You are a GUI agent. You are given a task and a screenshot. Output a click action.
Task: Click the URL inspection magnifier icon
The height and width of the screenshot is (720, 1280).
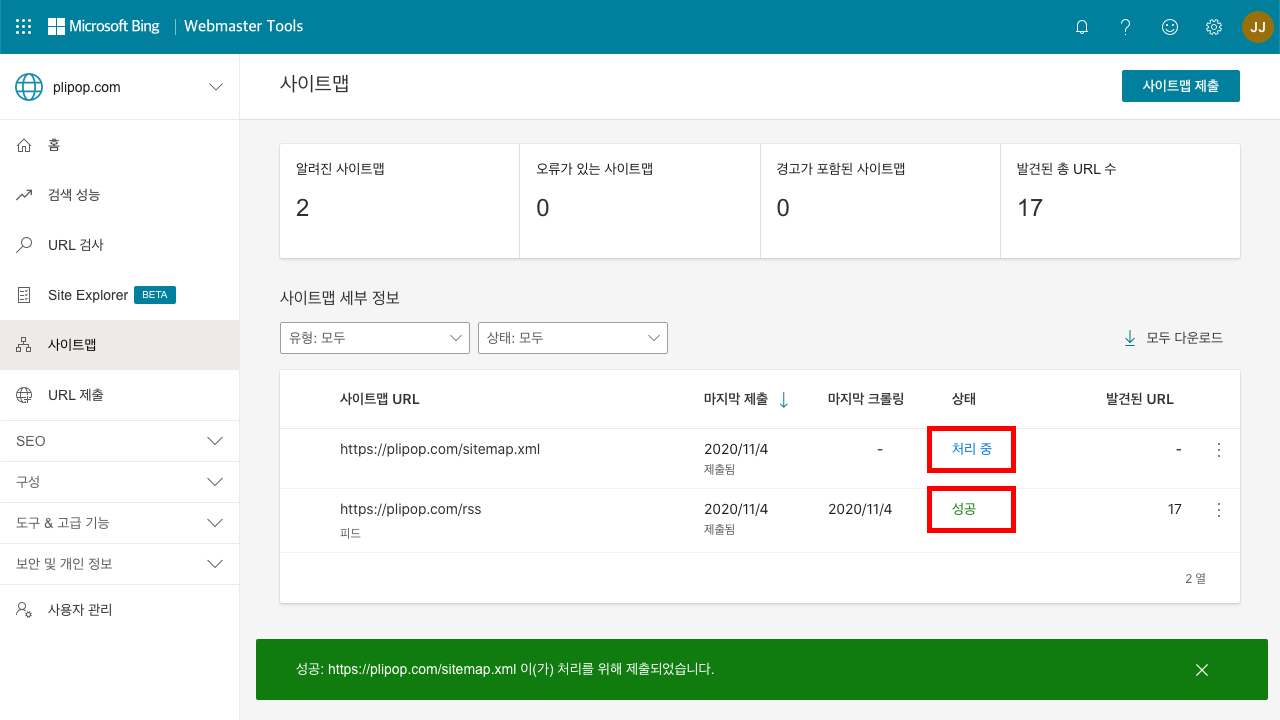(x=25, y=245)
